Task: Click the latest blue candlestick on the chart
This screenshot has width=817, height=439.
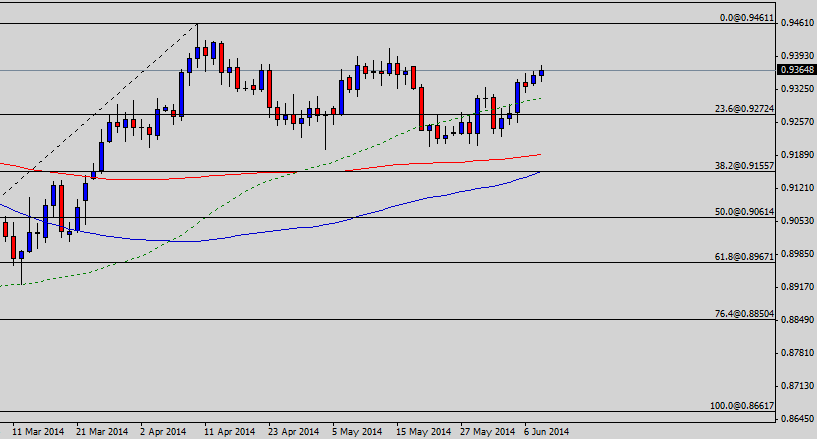Action: pyautogui.click(x=541, y=73)
